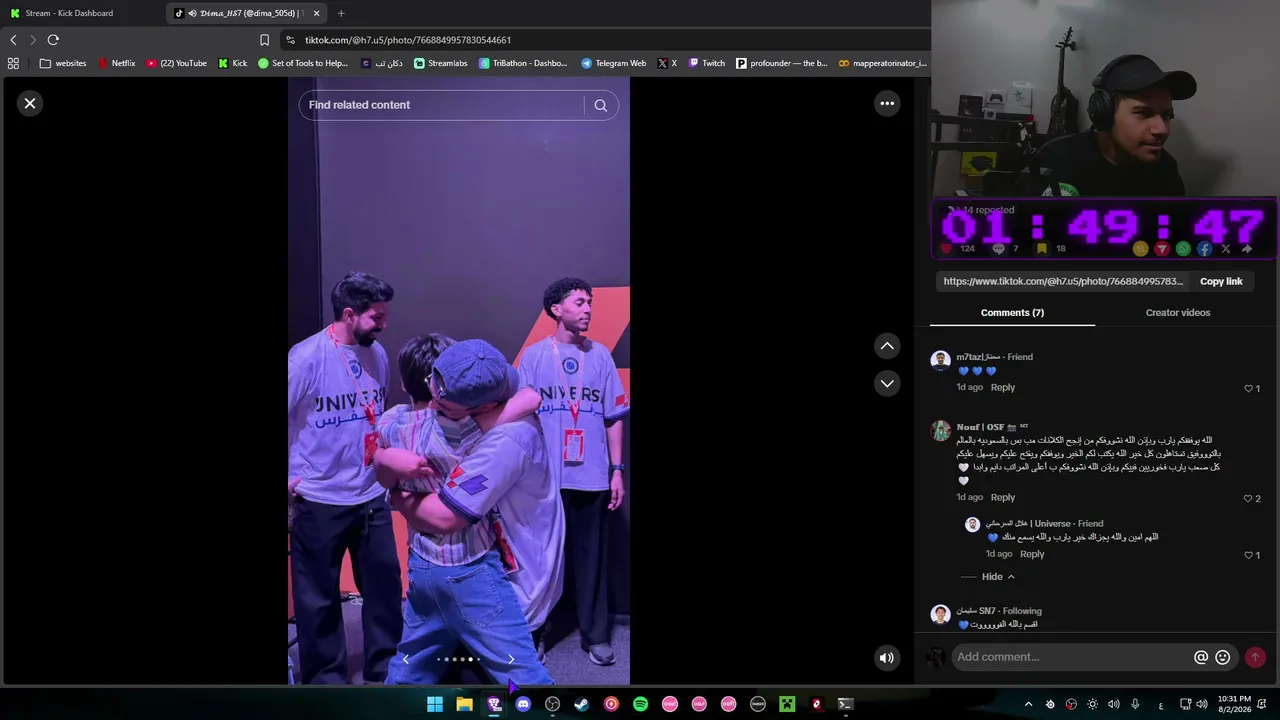
Task: Copy the TikTok post link
Action: pos(1221,281)
